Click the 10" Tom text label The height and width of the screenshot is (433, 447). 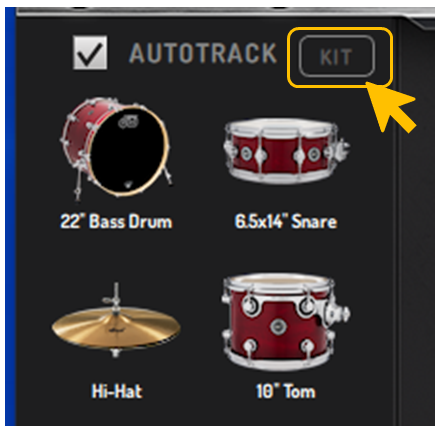click(x=285, y=391)
